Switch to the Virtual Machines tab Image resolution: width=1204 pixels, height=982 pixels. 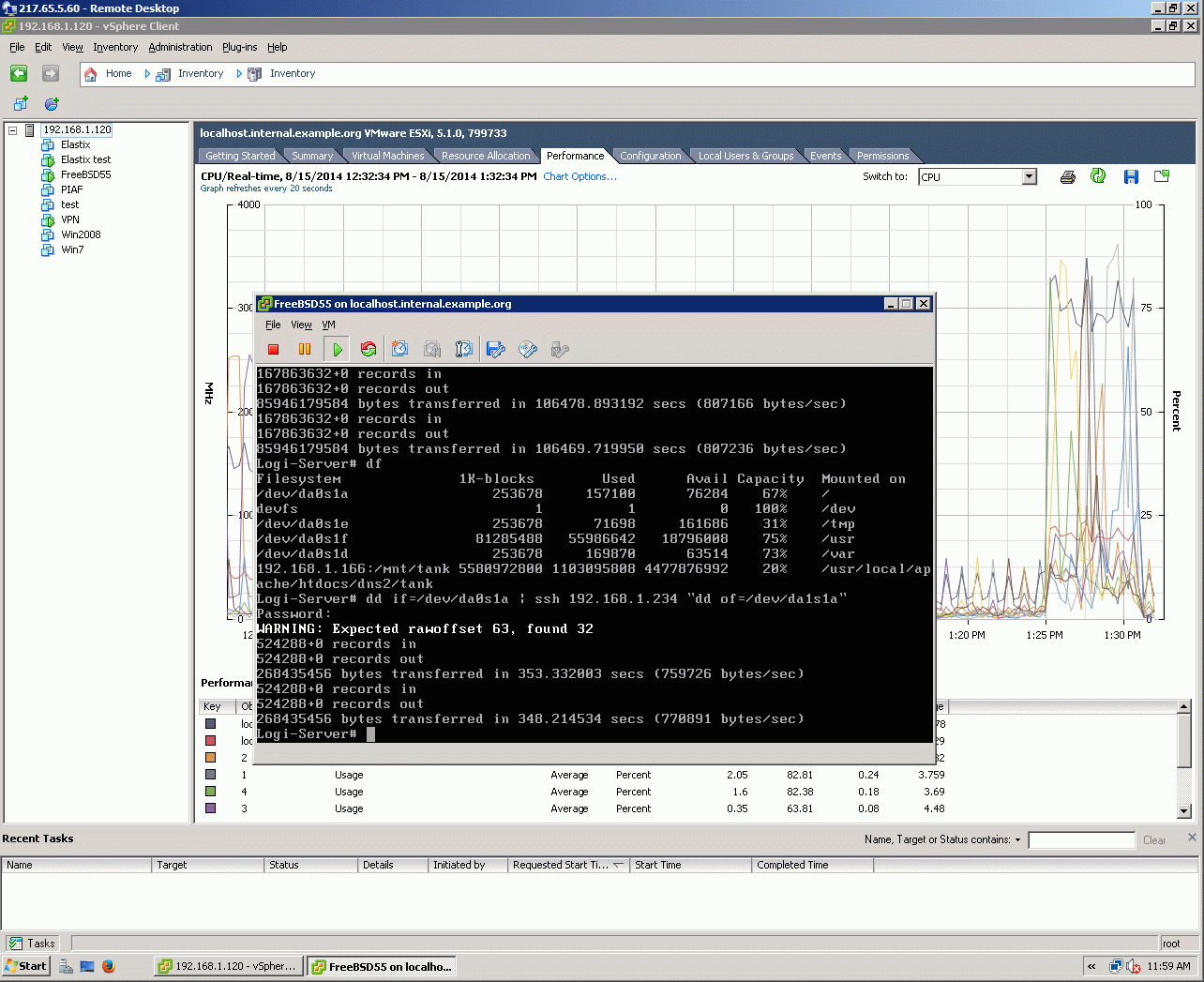[x=387, y=156]
